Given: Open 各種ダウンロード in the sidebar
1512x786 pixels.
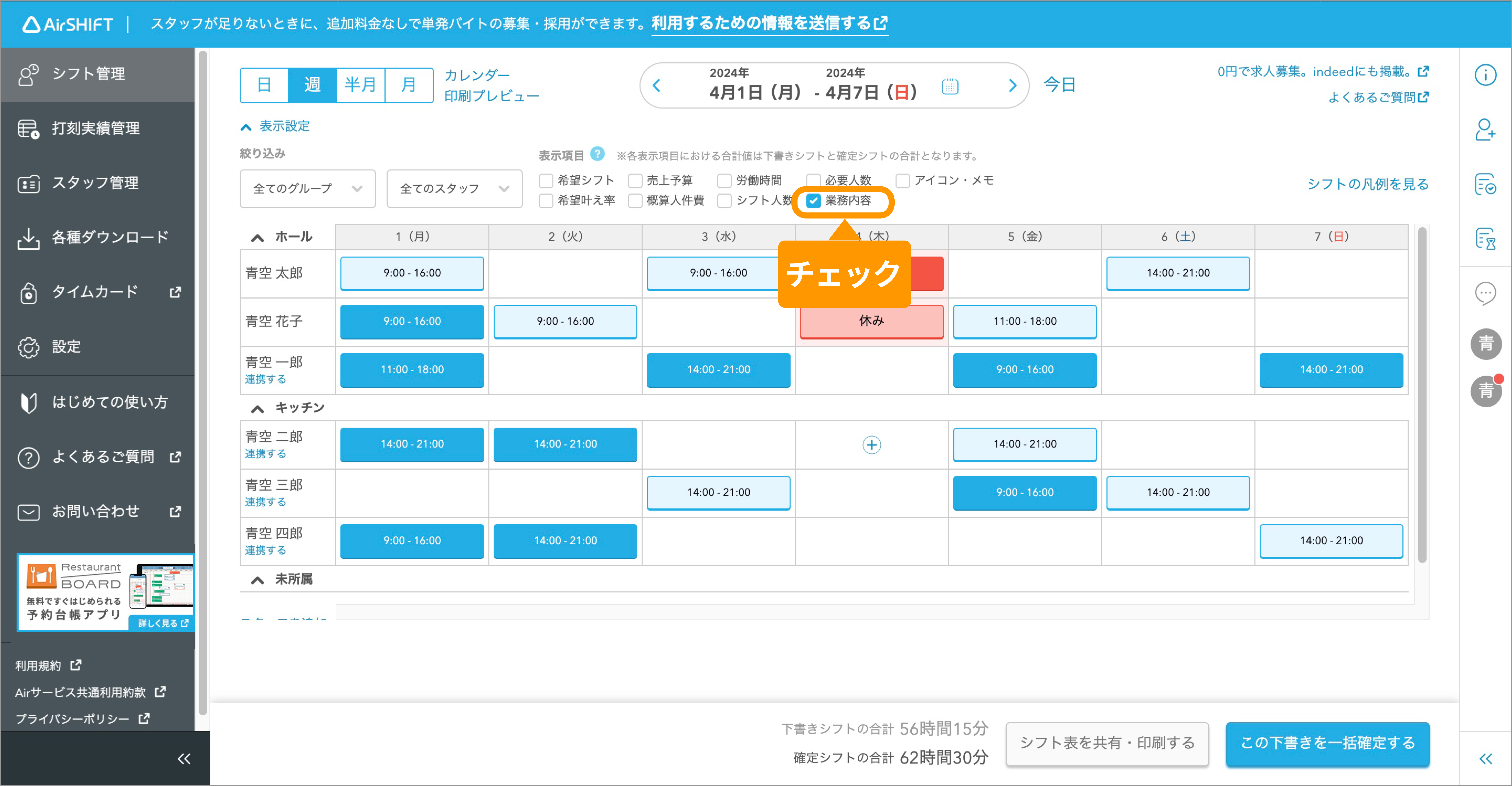Looking at the screenshot, I should [97, 238].
